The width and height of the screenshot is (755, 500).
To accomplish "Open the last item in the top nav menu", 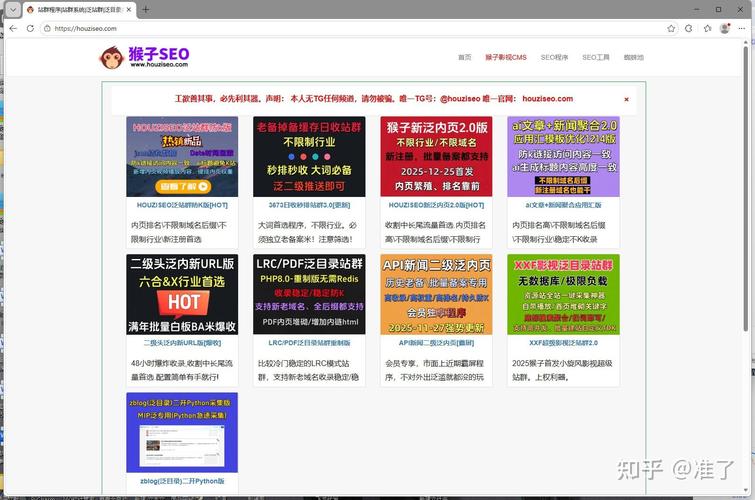I will click(x=633, y=57).
